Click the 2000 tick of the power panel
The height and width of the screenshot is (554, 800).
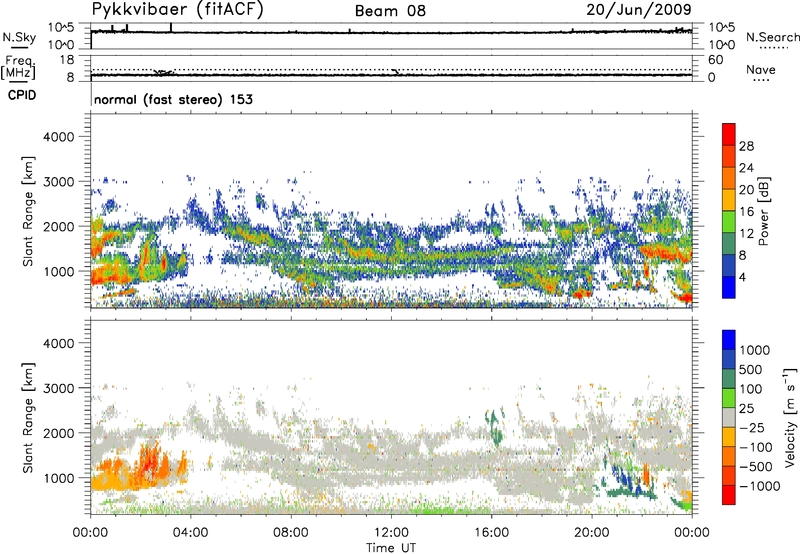click(x=59, y=226)
